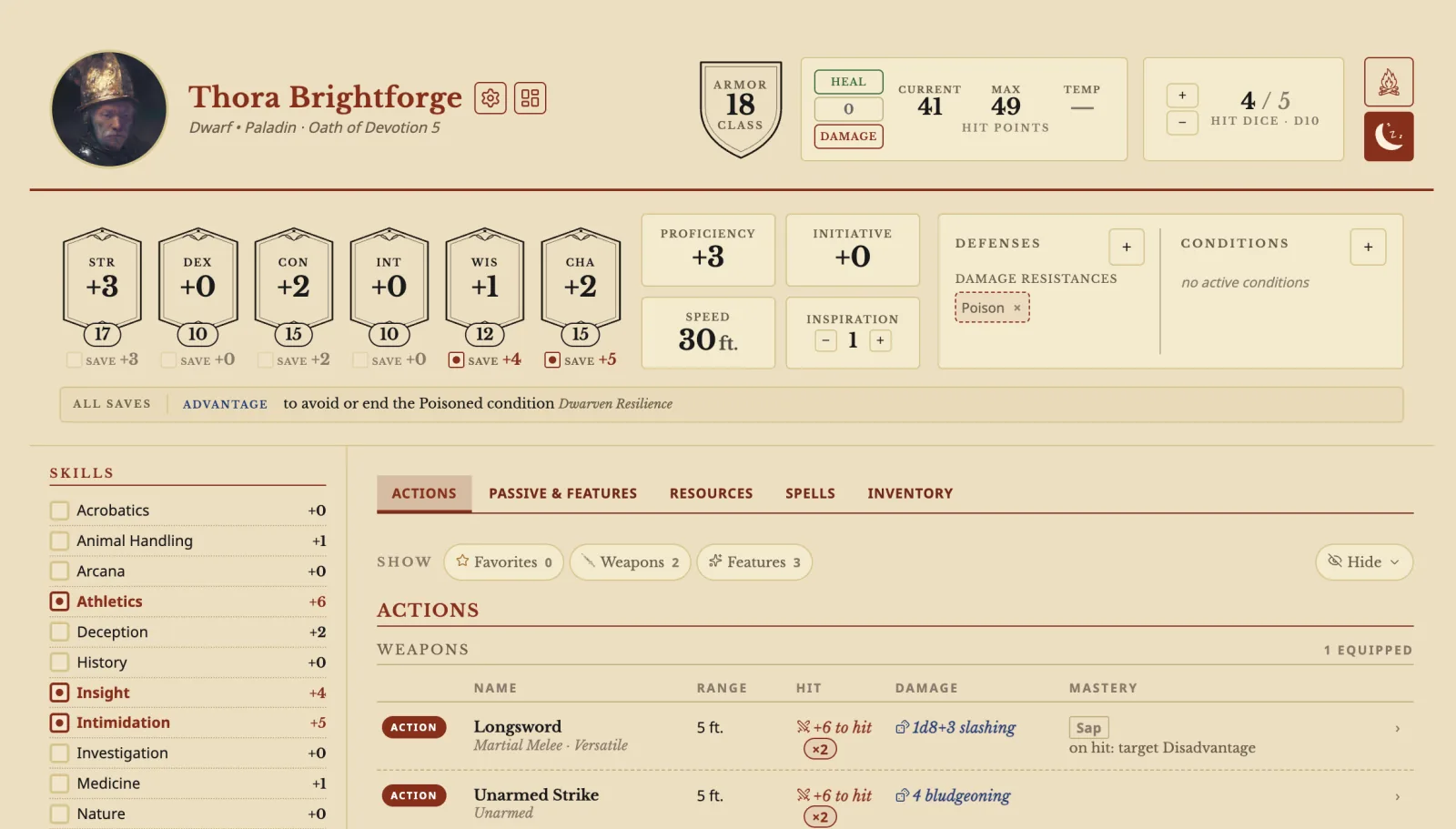Click the Longsword ×2 attacks badge
1456x829 pixels.
coord(820,749)
